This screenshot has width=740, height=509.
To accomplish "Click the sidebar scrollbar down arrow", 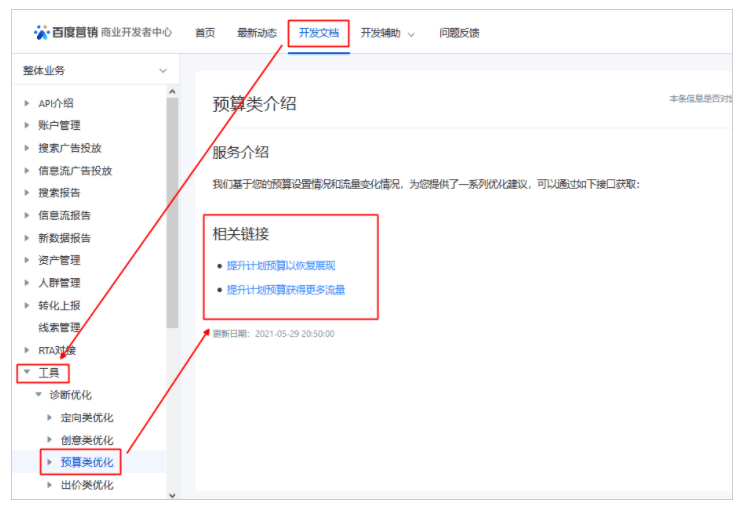I will pos(171,494).
